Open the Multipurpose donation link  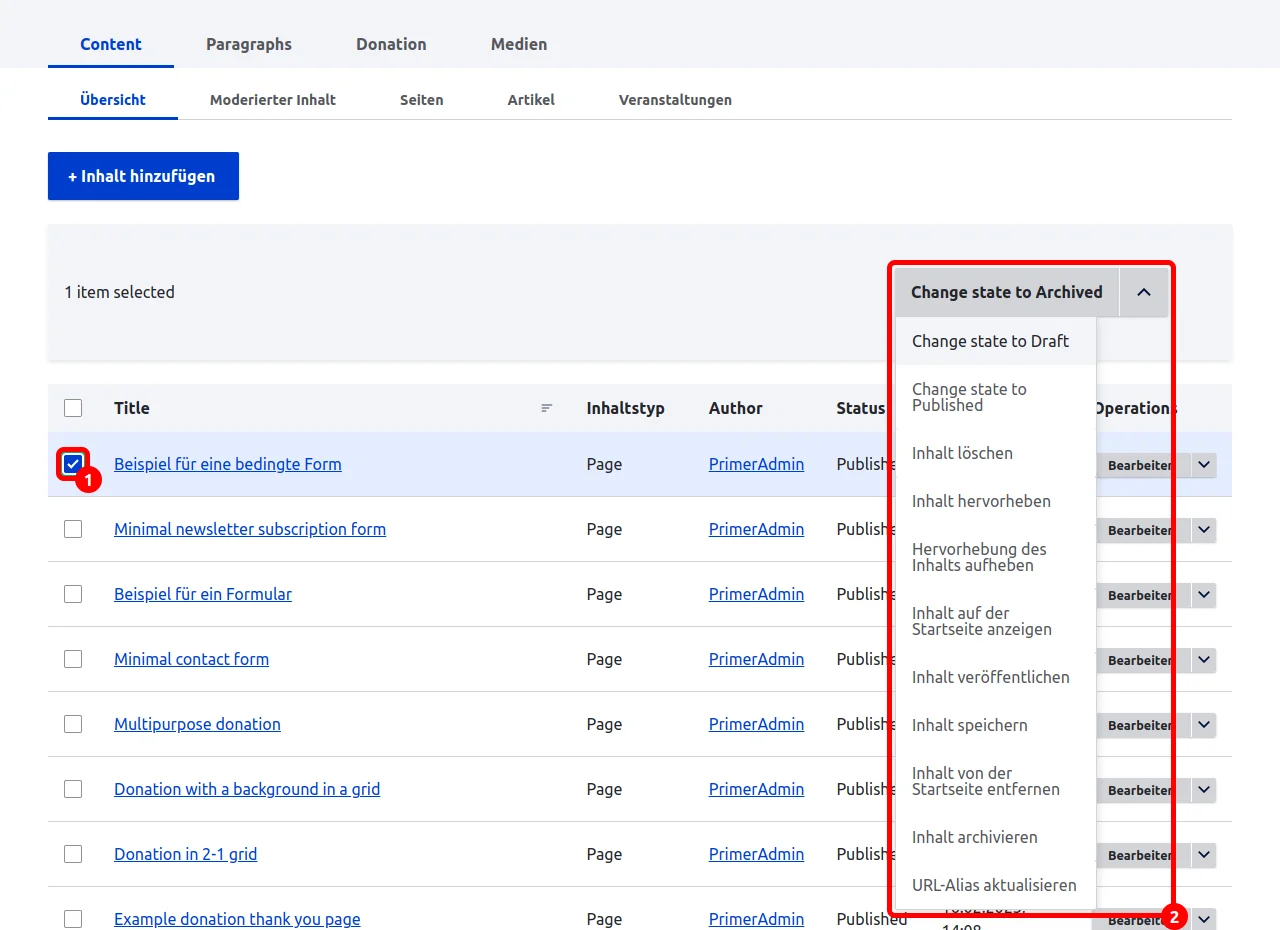tap(197, 724)
